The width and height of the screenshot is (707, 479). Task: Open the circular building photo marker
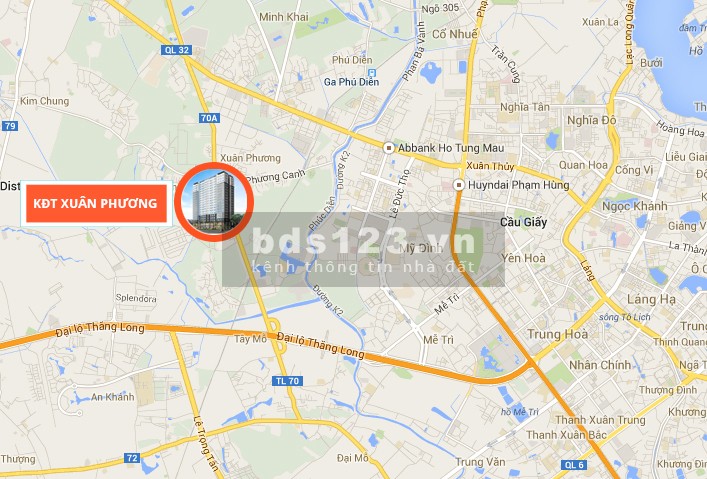coord(214,202)
